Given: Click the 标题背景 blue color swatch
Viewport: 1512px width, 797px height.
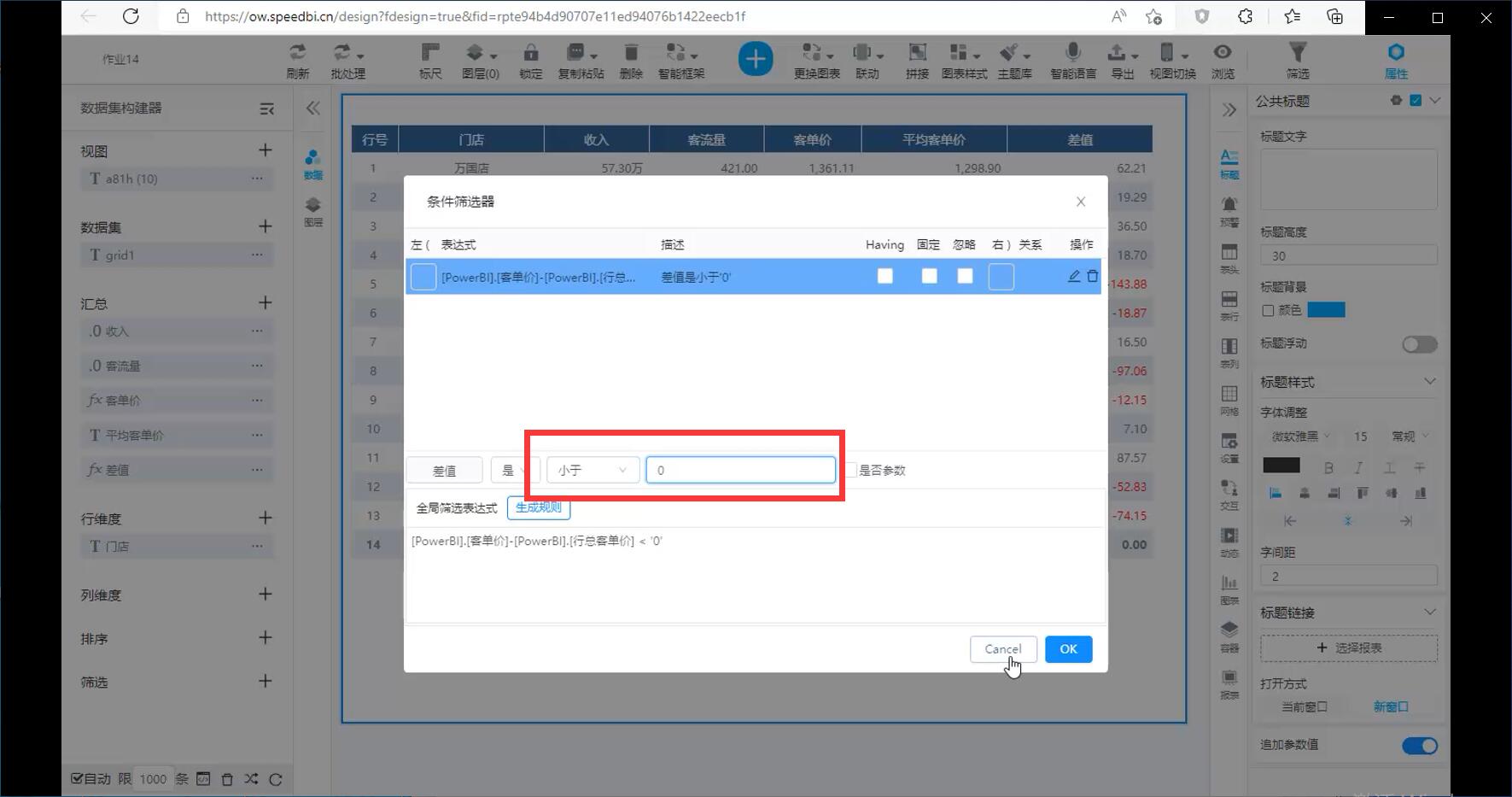Looking at the screenshot, I should [x=1327, y=310].
